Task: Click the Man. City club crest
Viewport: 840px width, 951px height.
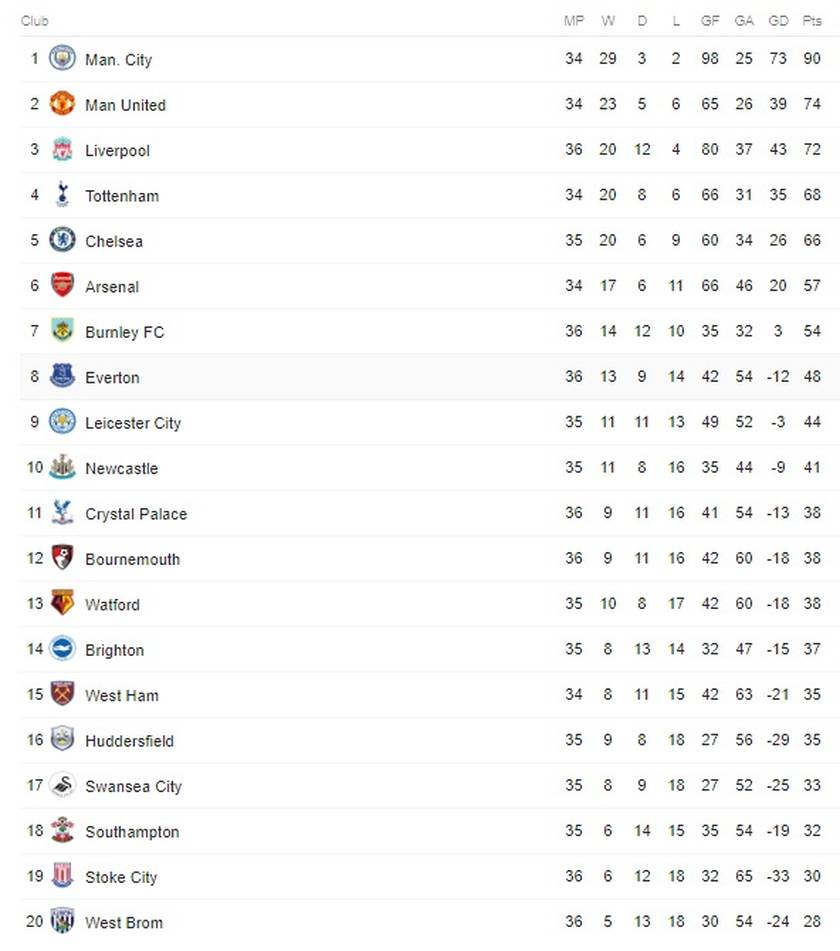Action: (x=62, y=58)
